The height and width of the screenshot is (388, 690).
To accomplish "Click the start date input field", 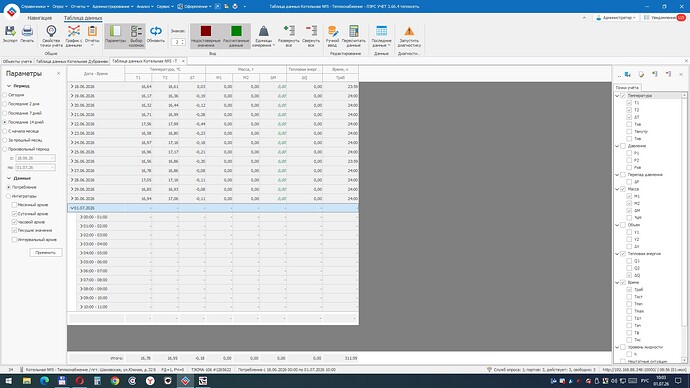I will tap(35, 158).
